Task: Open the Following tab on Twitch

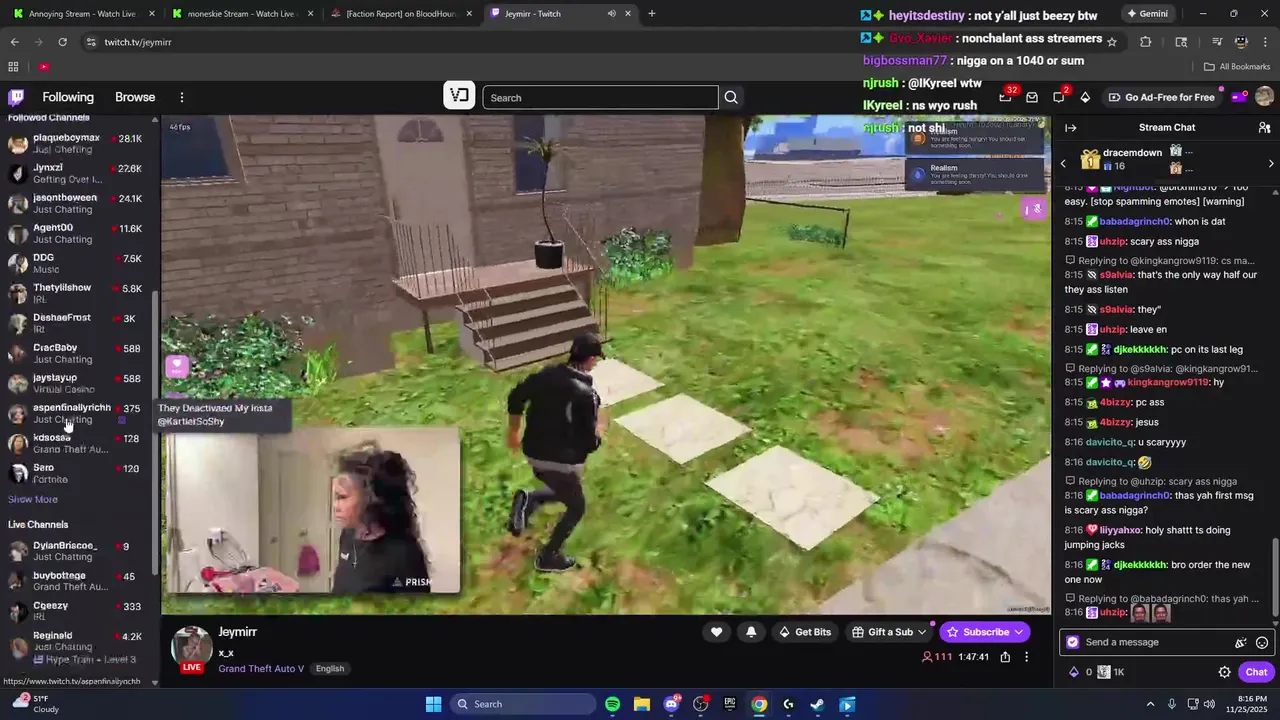Action: coord(68,97)
